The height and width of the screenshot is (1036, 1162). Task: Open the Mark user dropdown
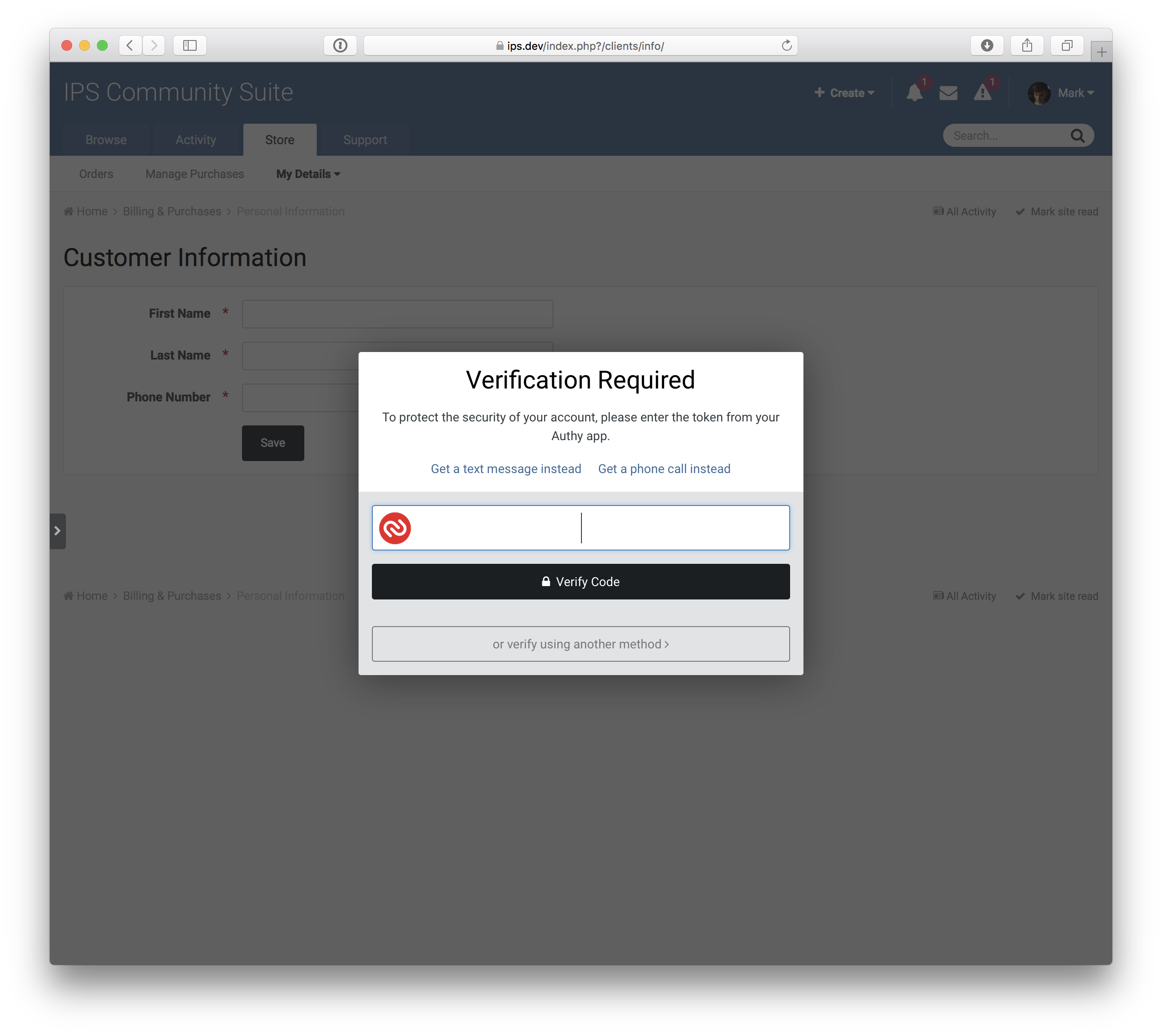point(1076,93)
